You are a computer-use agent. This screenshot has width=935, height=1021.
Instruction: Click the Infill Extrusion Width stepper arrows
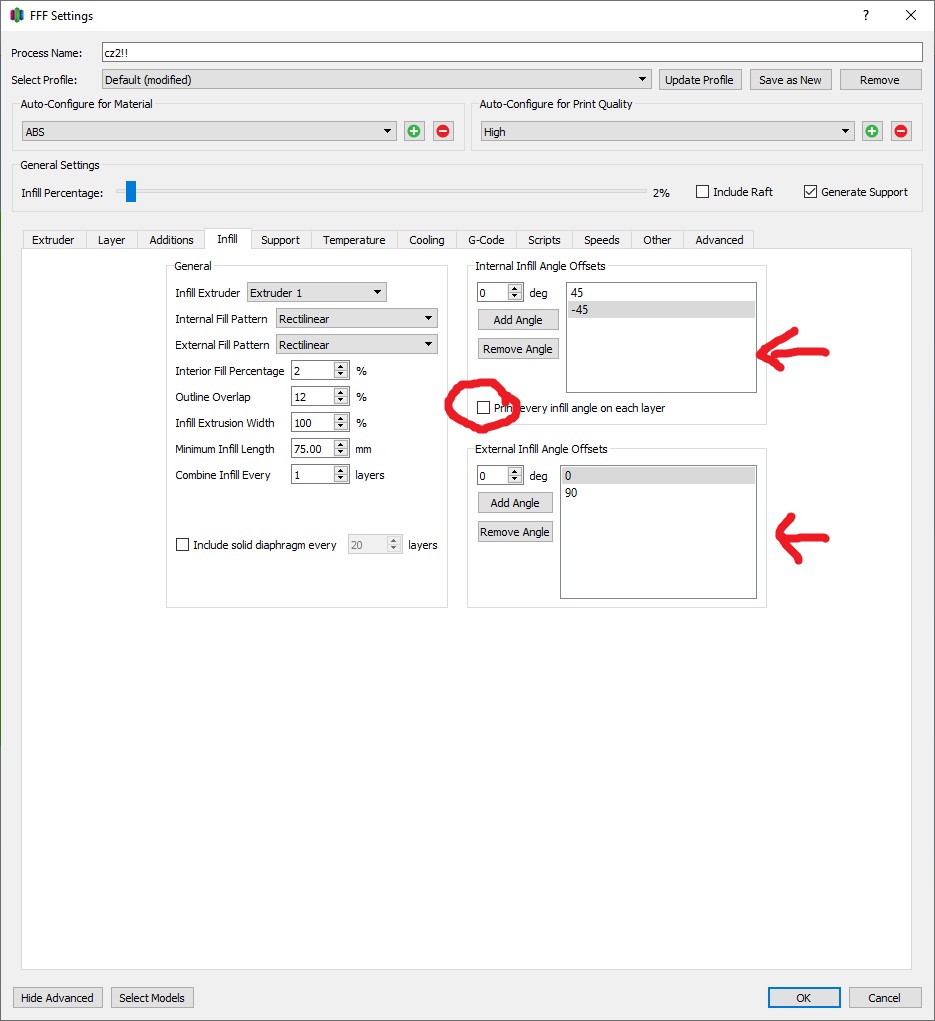coord(341,423)
